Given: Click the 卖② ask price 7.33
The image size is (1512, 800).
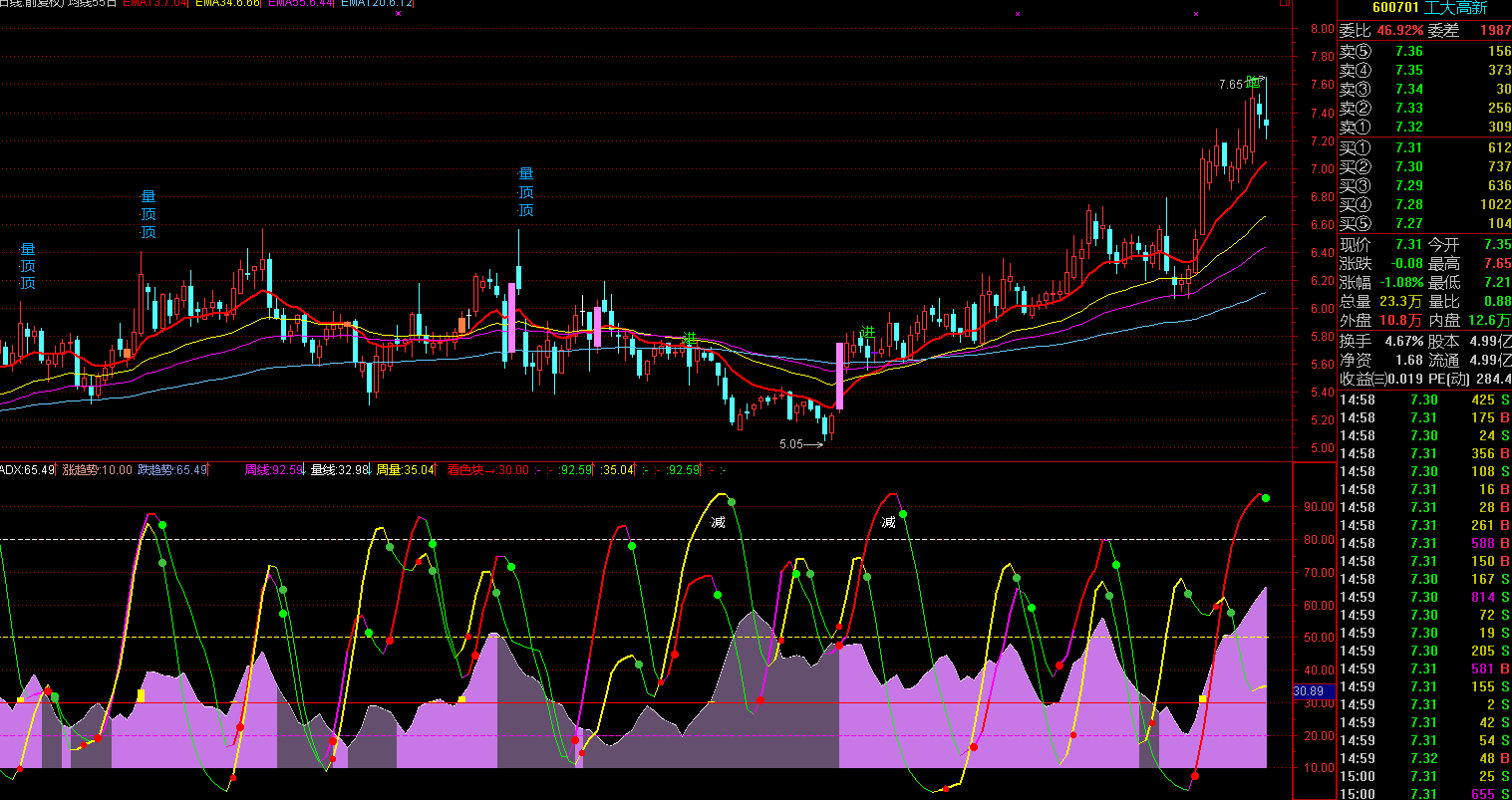Looking at the screenshot, I should [x=1409, y=109].
